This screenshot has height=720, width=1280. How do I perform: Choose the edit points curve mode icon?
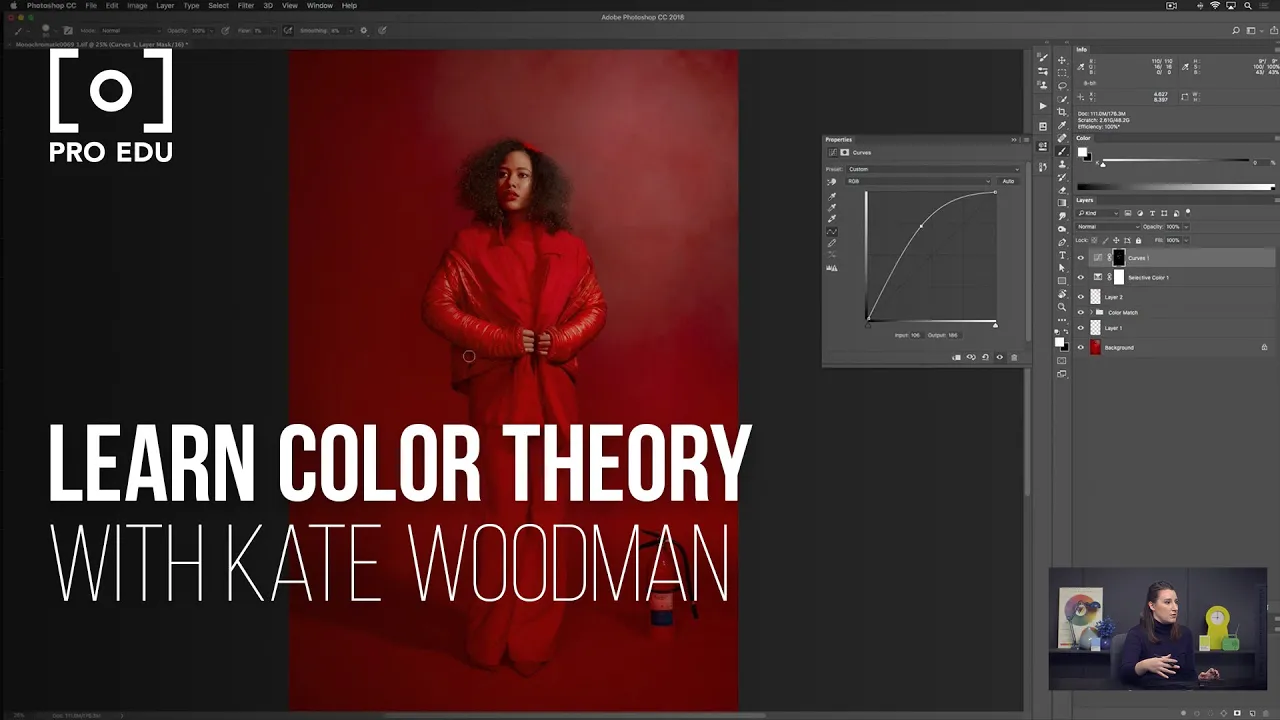(x=832, y=231)
